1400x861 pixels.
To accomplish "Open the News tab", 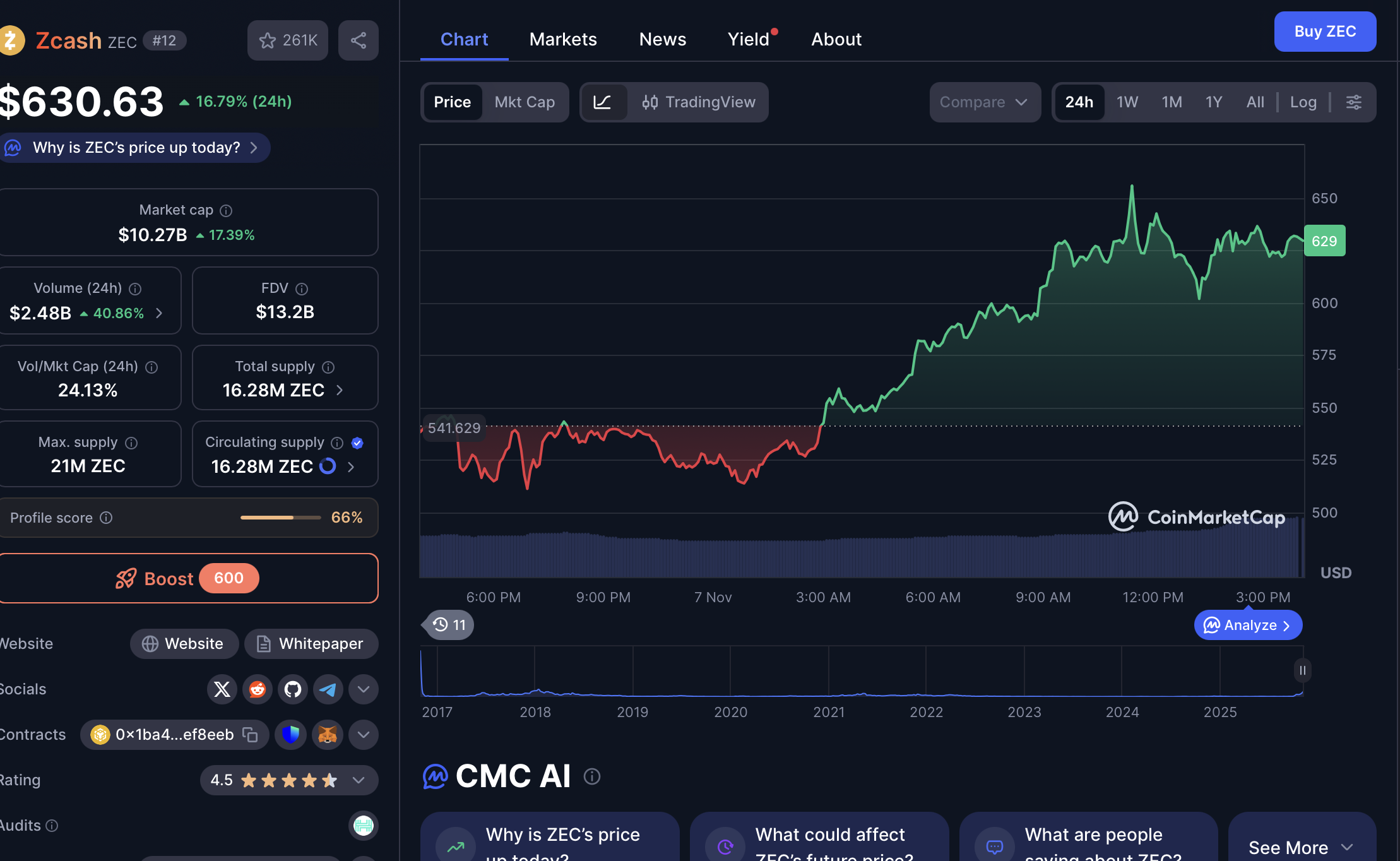I will 662,39.
